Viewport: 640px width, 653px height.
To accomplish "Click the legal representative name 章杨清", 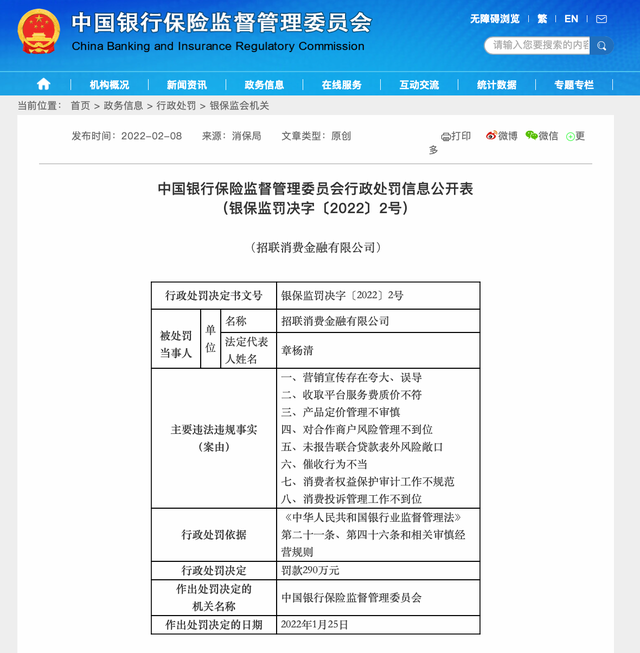I will (297, 351).
